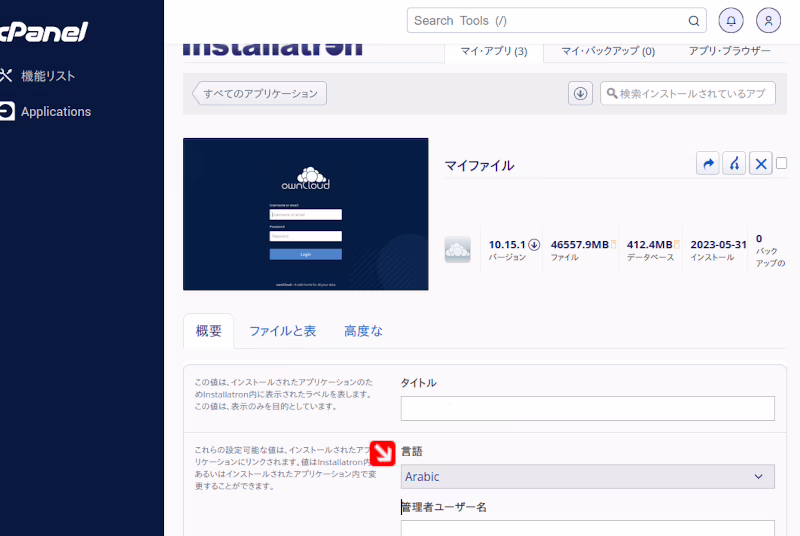Click the clone icon for マイファイル
Viewport: 800px width, 536px height.
pyautogui.click(x=735, y=164)
